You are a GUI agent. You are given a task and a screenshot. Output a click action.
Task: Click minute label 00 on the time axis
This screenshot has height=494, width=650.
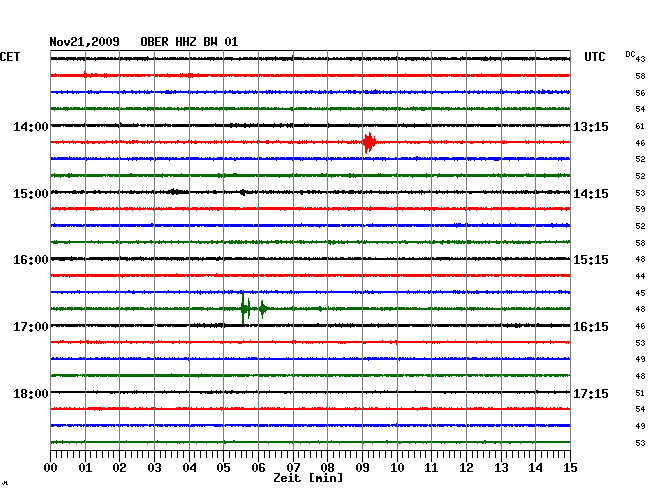click(x=51, y=467)
